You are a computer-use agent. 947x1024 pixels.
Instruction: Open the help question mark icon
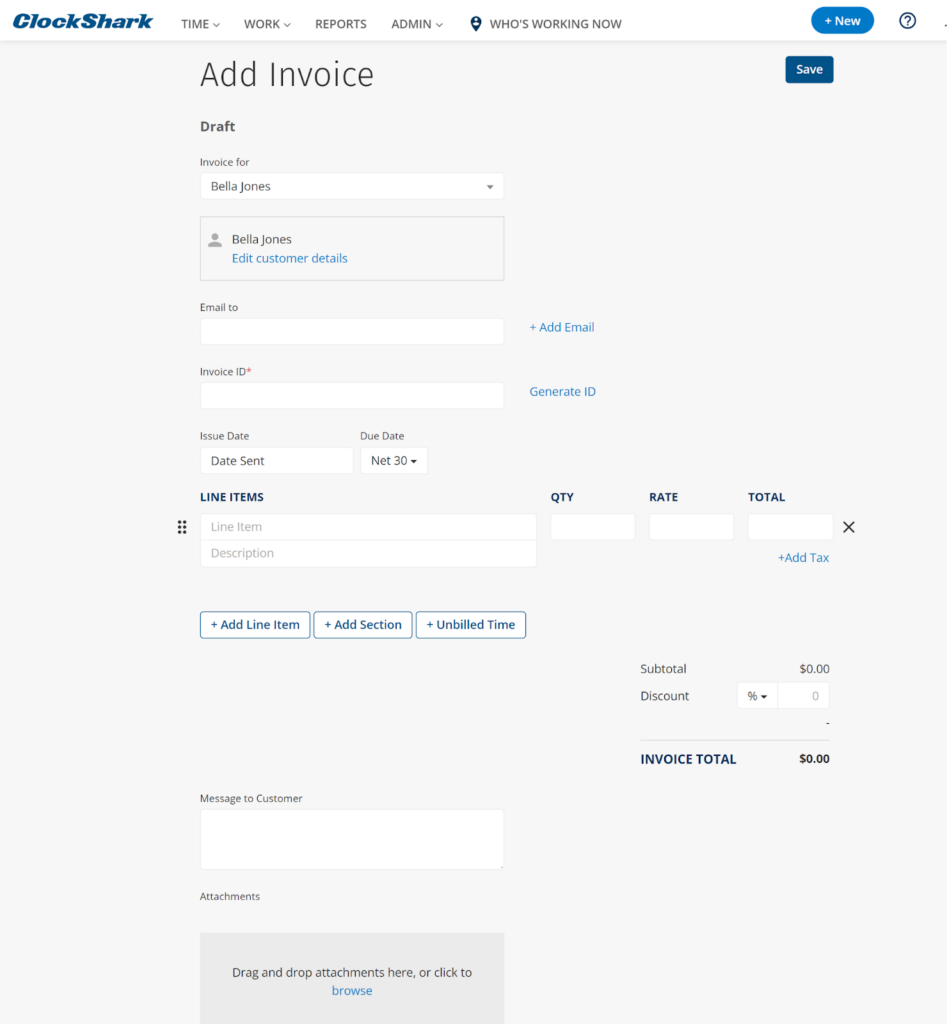907,21
